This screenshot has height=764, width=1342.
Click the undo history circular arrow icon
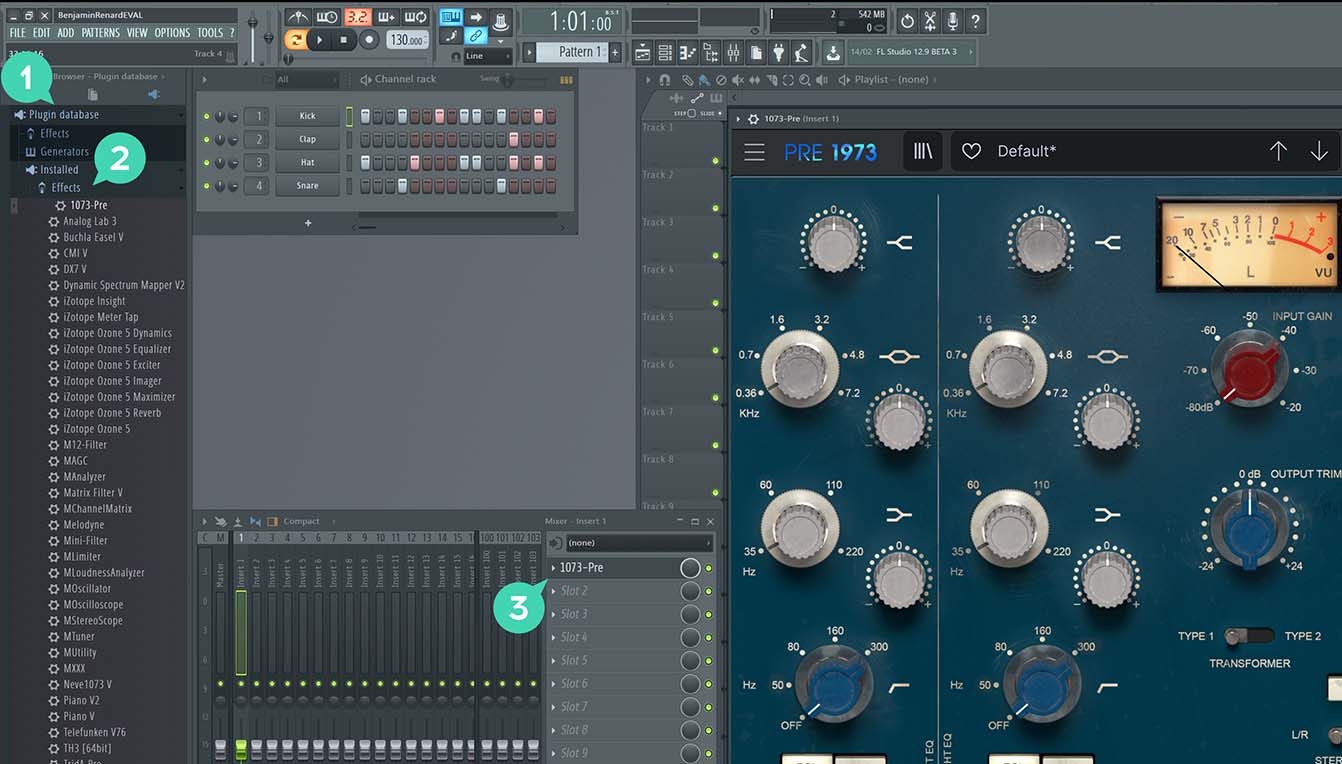pyautogui.click(x=907, y=20)
